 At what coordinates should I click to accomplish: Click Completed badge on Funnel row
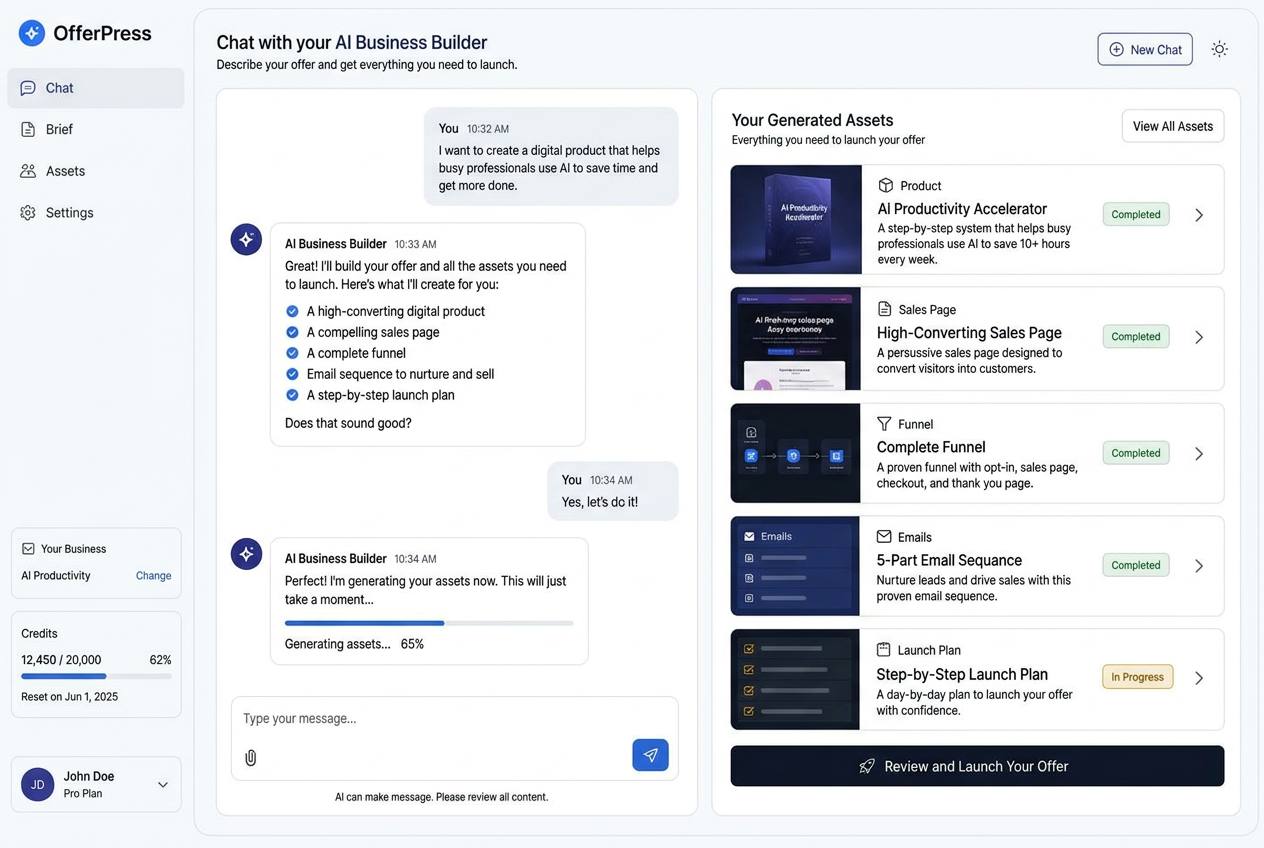point(1136,453)
